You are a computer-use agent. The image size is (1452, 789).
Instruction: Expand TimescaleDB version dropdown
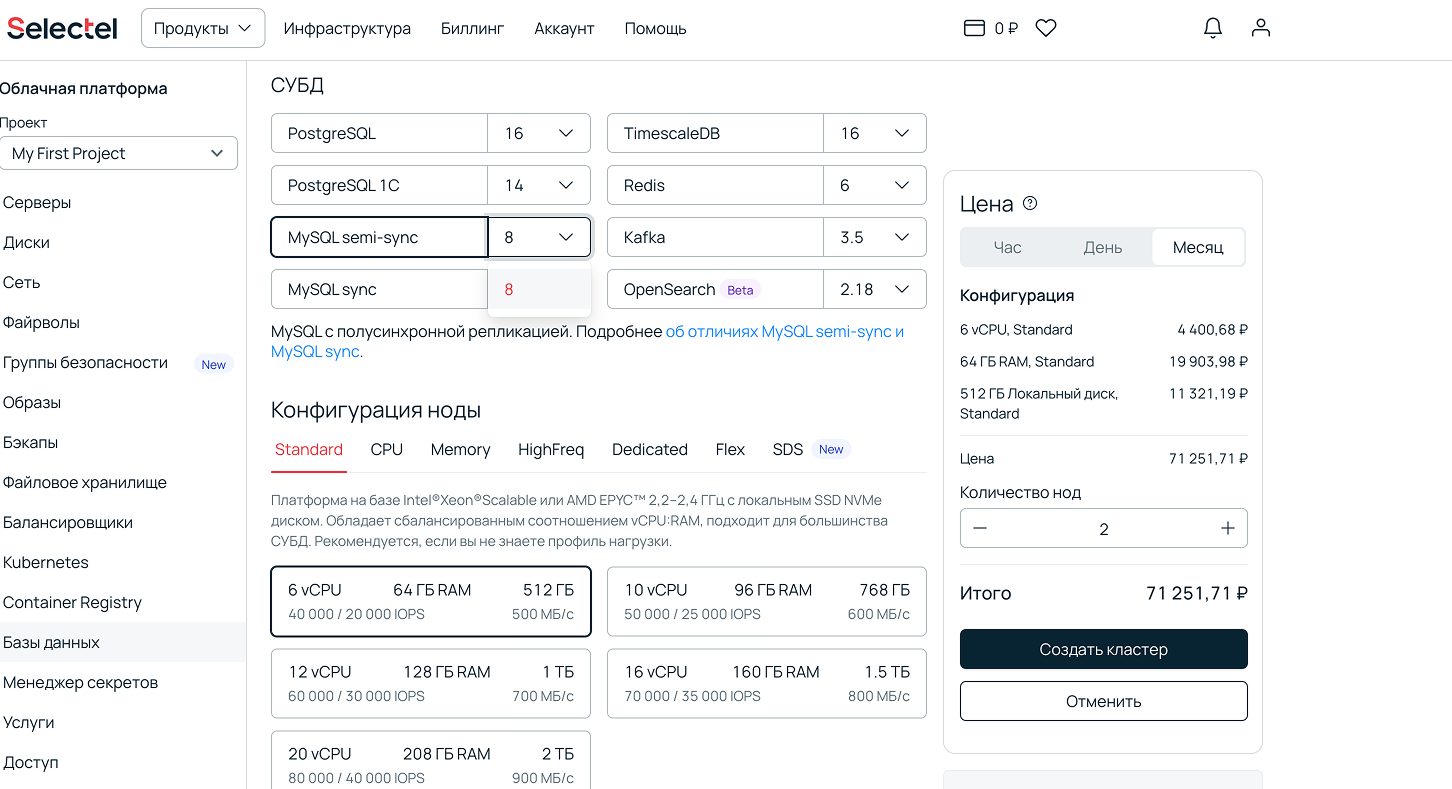tap(875, 133)
